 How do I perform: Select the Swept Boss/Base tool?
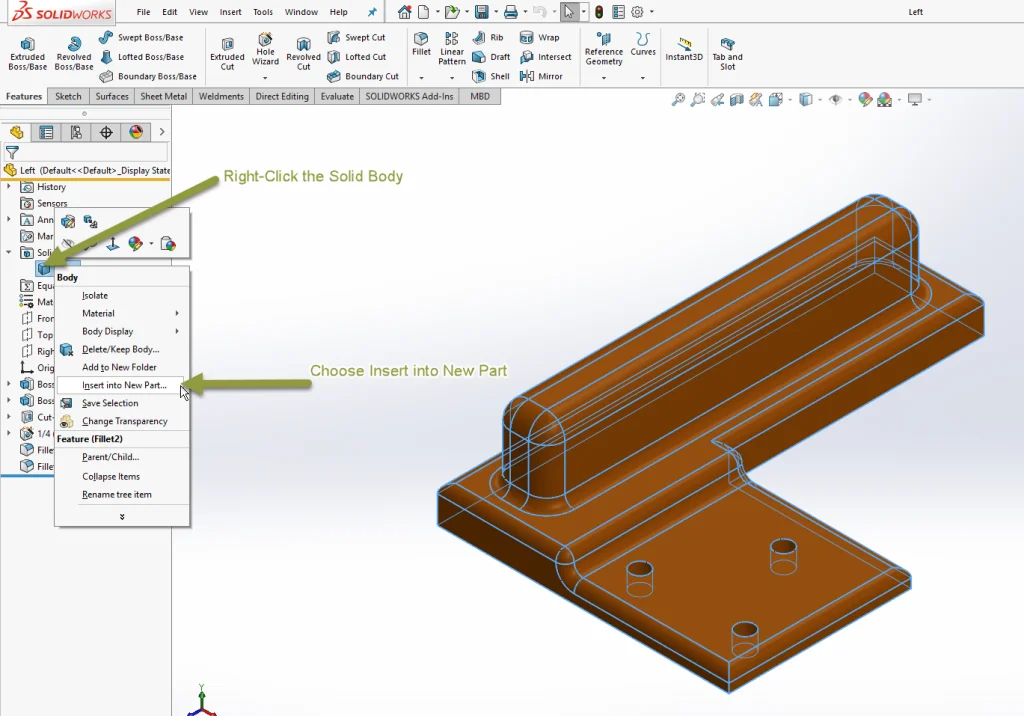pyautogui.click(x=145, y=38)
